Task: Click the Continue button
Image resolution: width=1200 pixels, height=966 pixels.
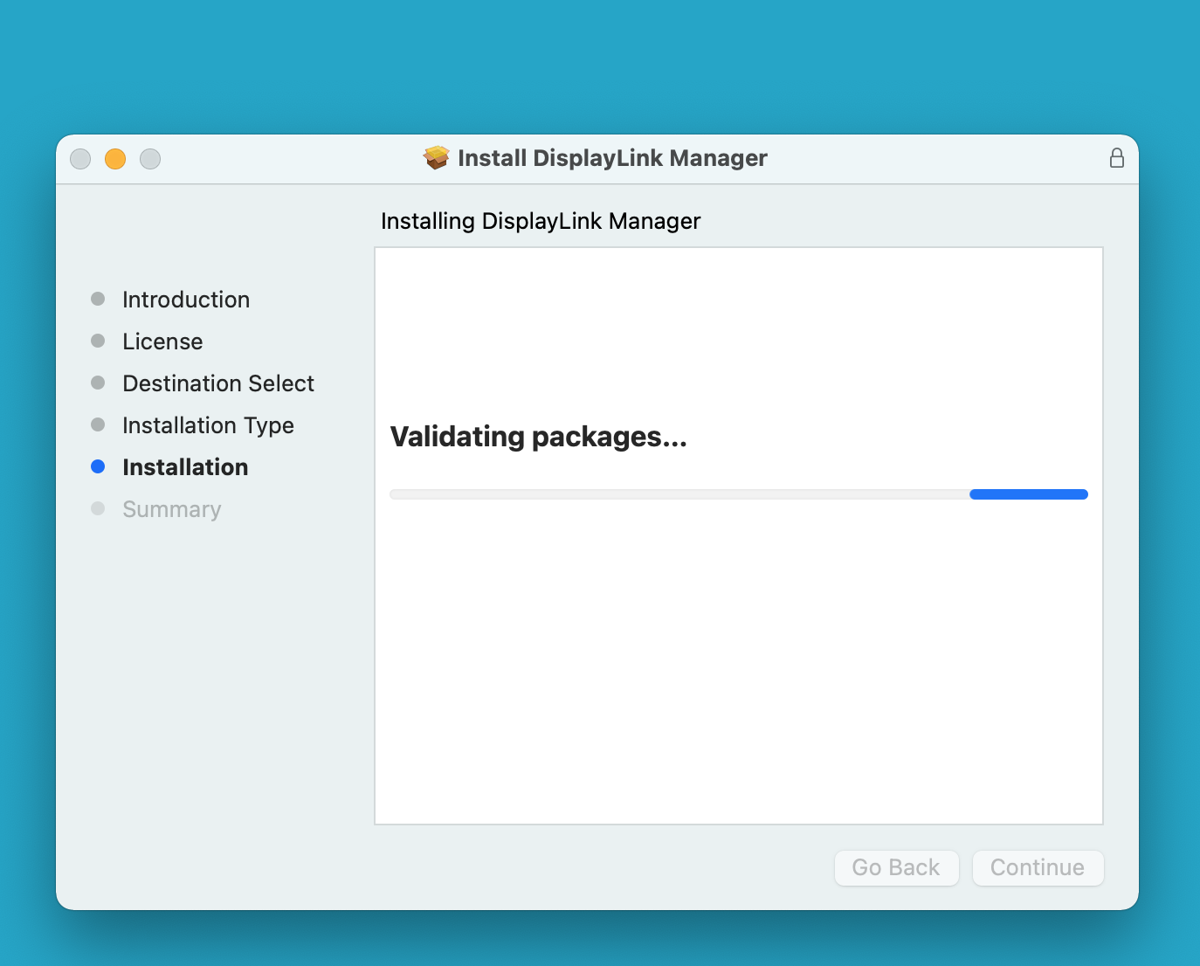Action: coord(1037,868)
